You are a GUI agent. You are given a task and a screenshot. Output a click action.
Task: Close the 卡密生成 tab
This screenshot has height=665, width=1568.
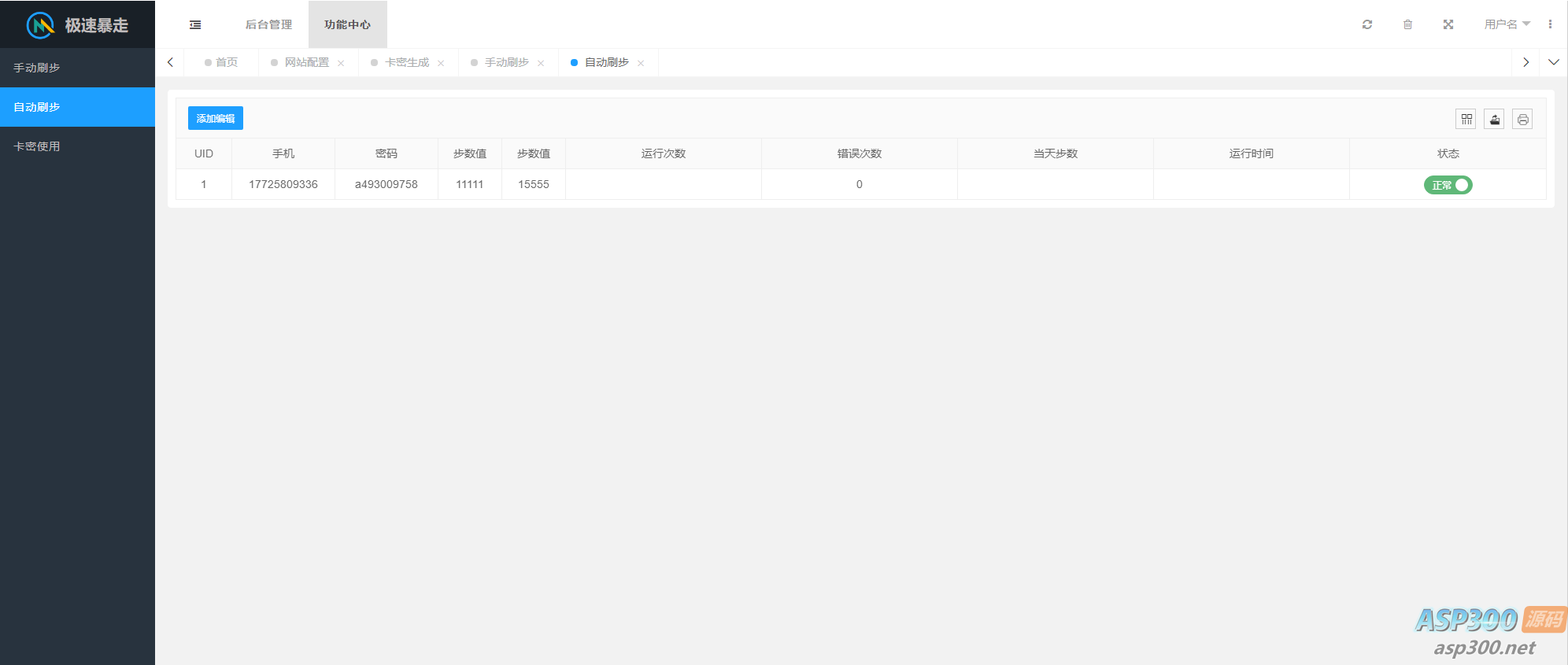[x=441, y=63]
